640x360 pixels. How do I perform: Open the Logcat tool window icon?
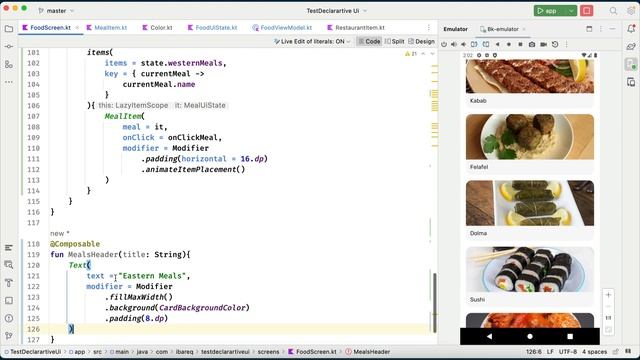(x=9, y=248)
